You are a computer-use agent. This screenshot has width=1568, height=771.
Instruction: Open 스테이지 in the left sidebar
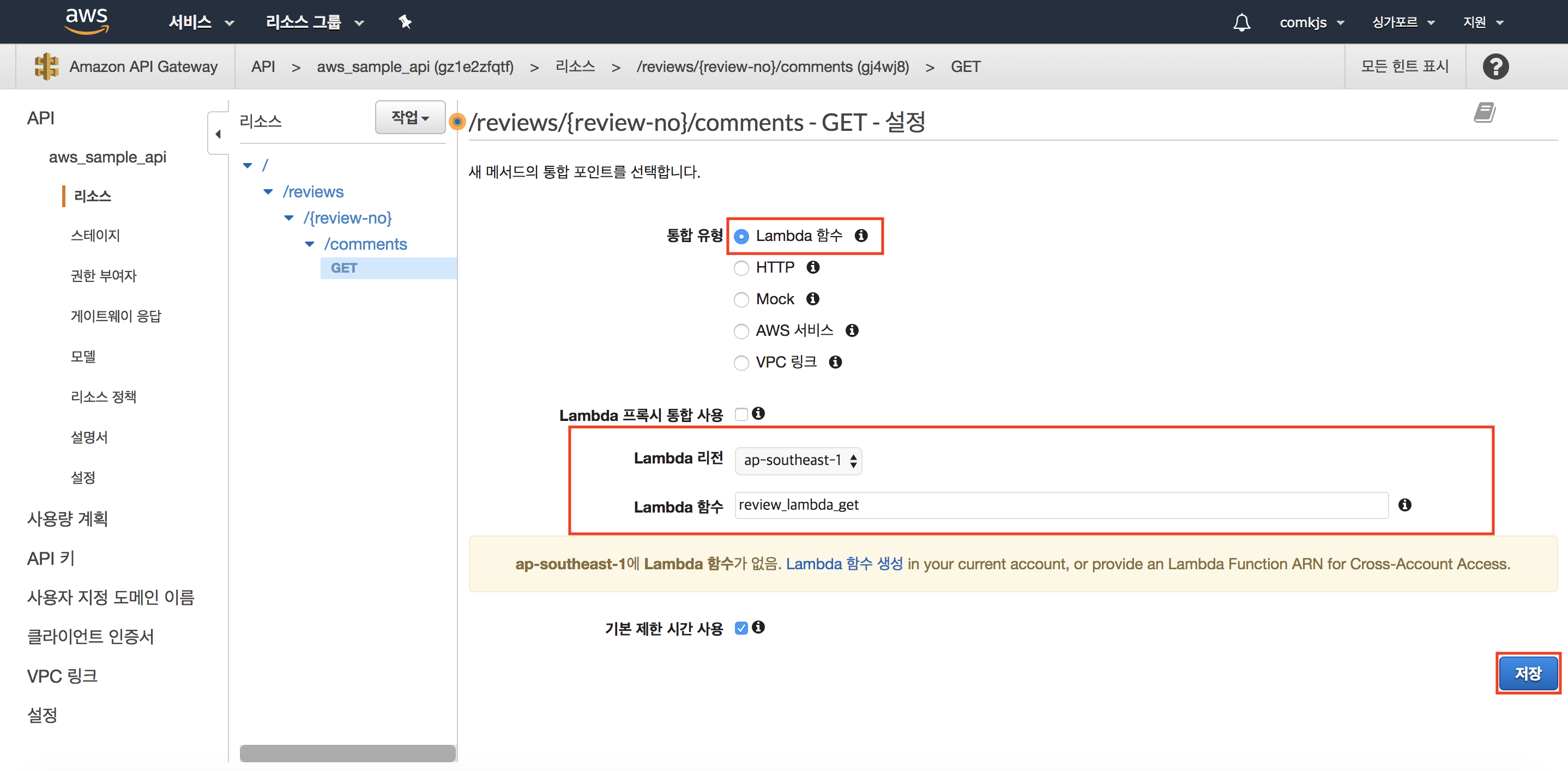[x=95, y=236]
